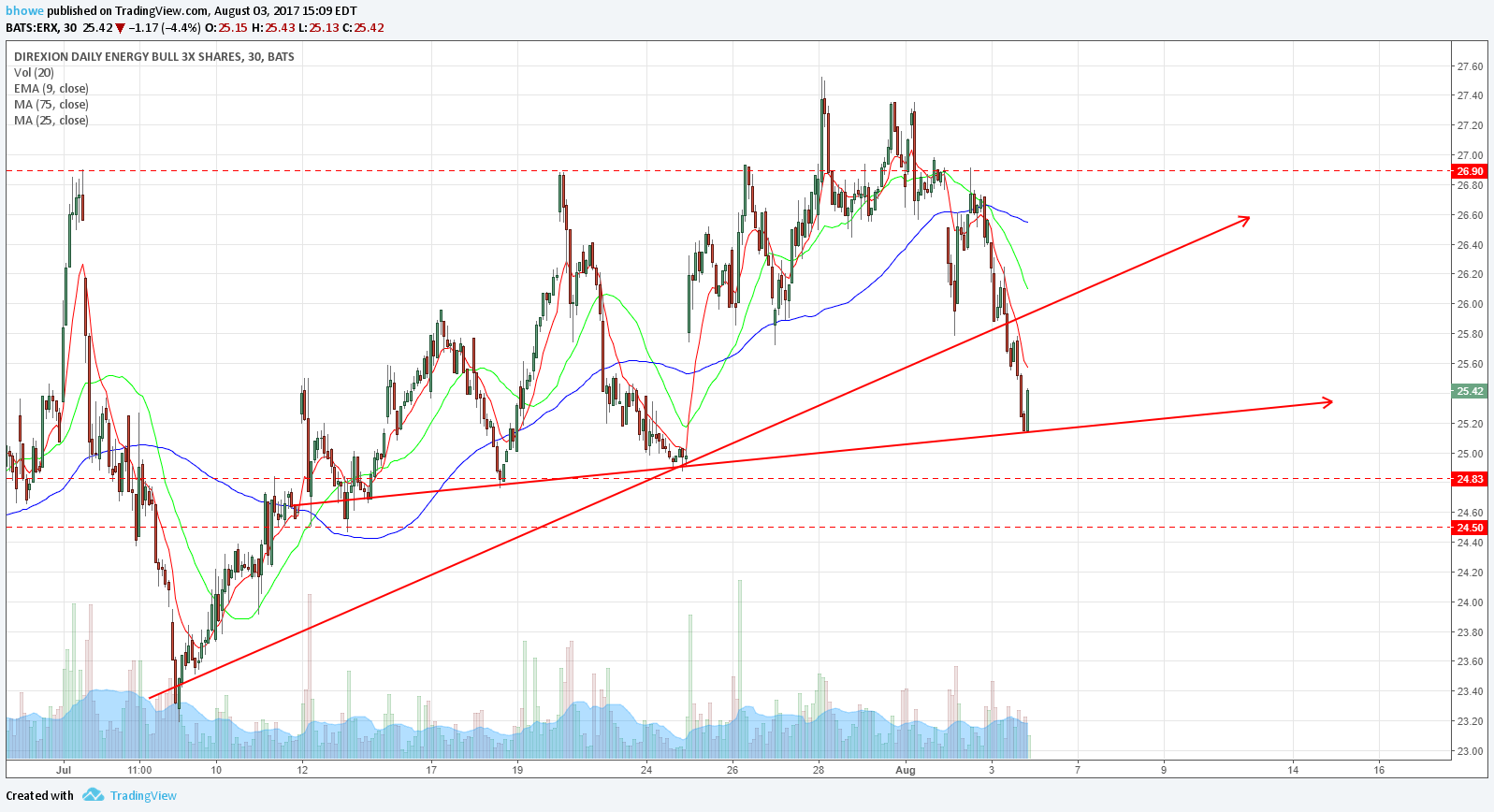The image size is (1494, 812).
Task: Click the Vol (20) indicator label
Action: [34, 73]
